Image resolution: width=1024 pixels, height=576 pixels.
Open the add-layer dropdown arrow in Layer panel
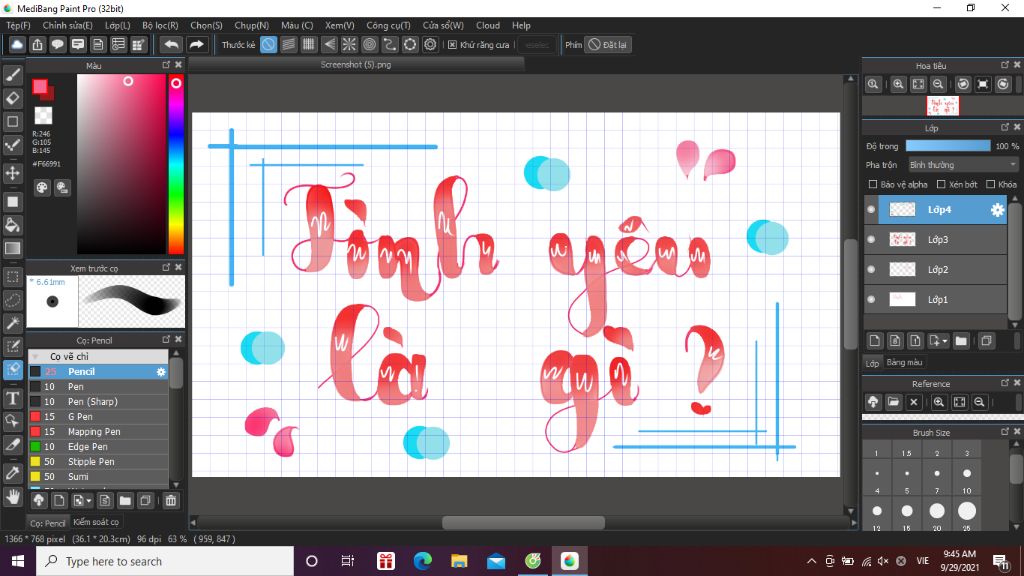[945, 341]
